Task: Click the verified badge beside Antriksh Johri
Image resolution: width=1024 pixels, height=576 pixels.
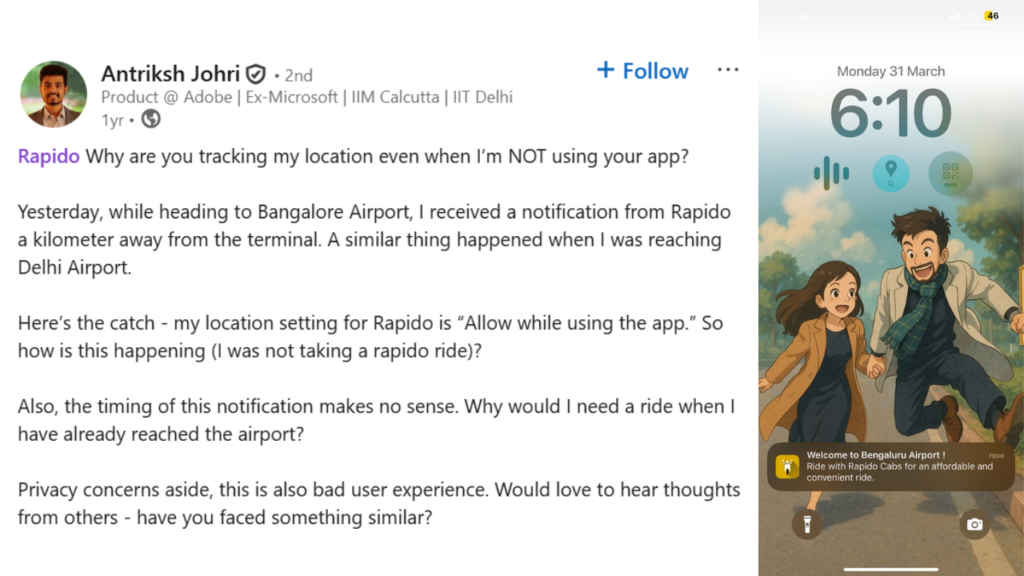Action: [255, 73]
